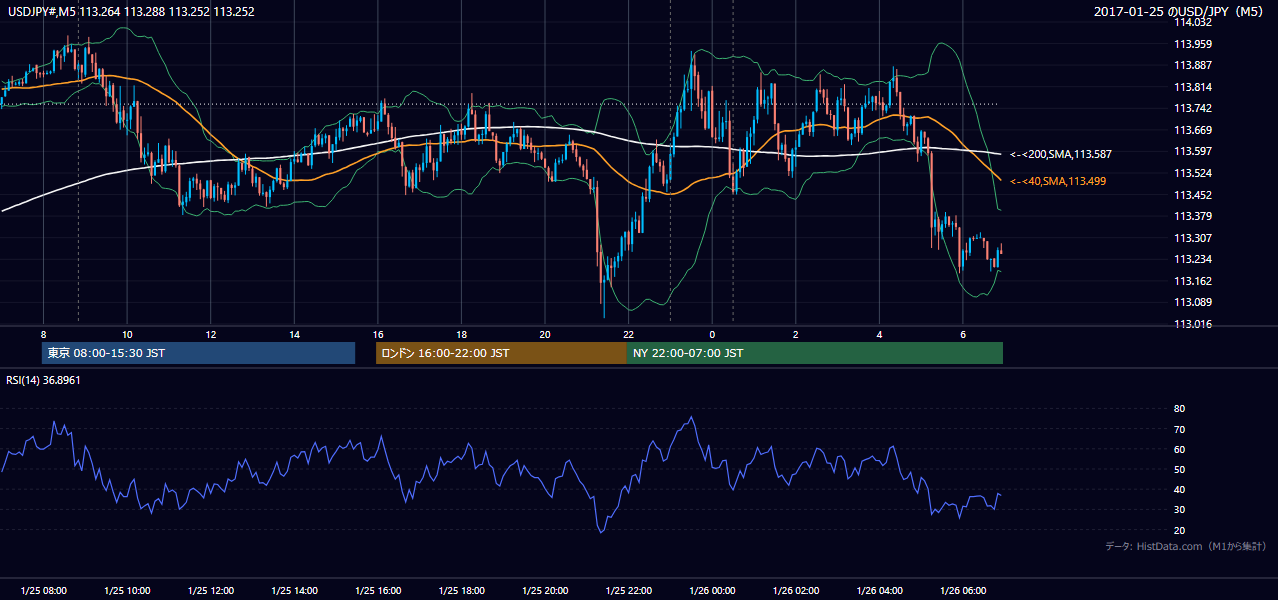The height and width of the screenshot is (600, 1278).
Task: Click the 1/25 12:00 time axis label
Action: tap(211, 591)
